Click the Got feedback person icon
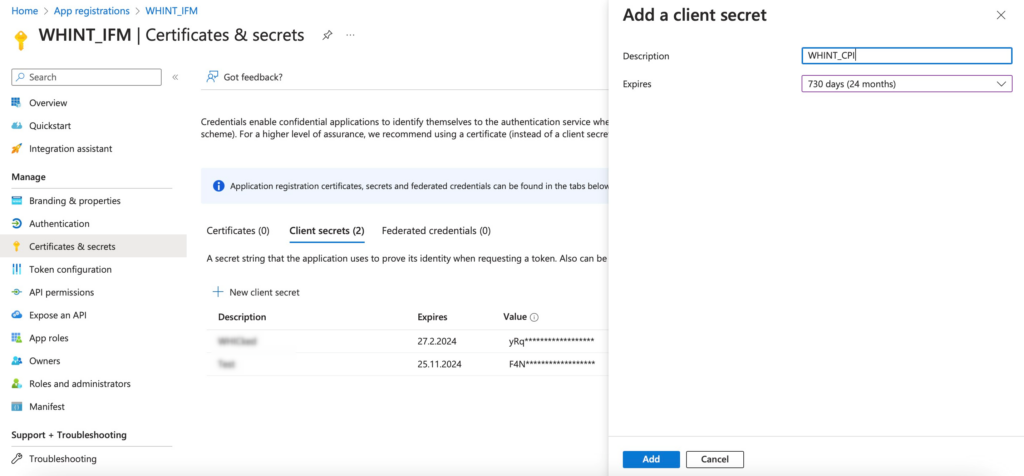Screen dimensions: 1024x476 212,76
